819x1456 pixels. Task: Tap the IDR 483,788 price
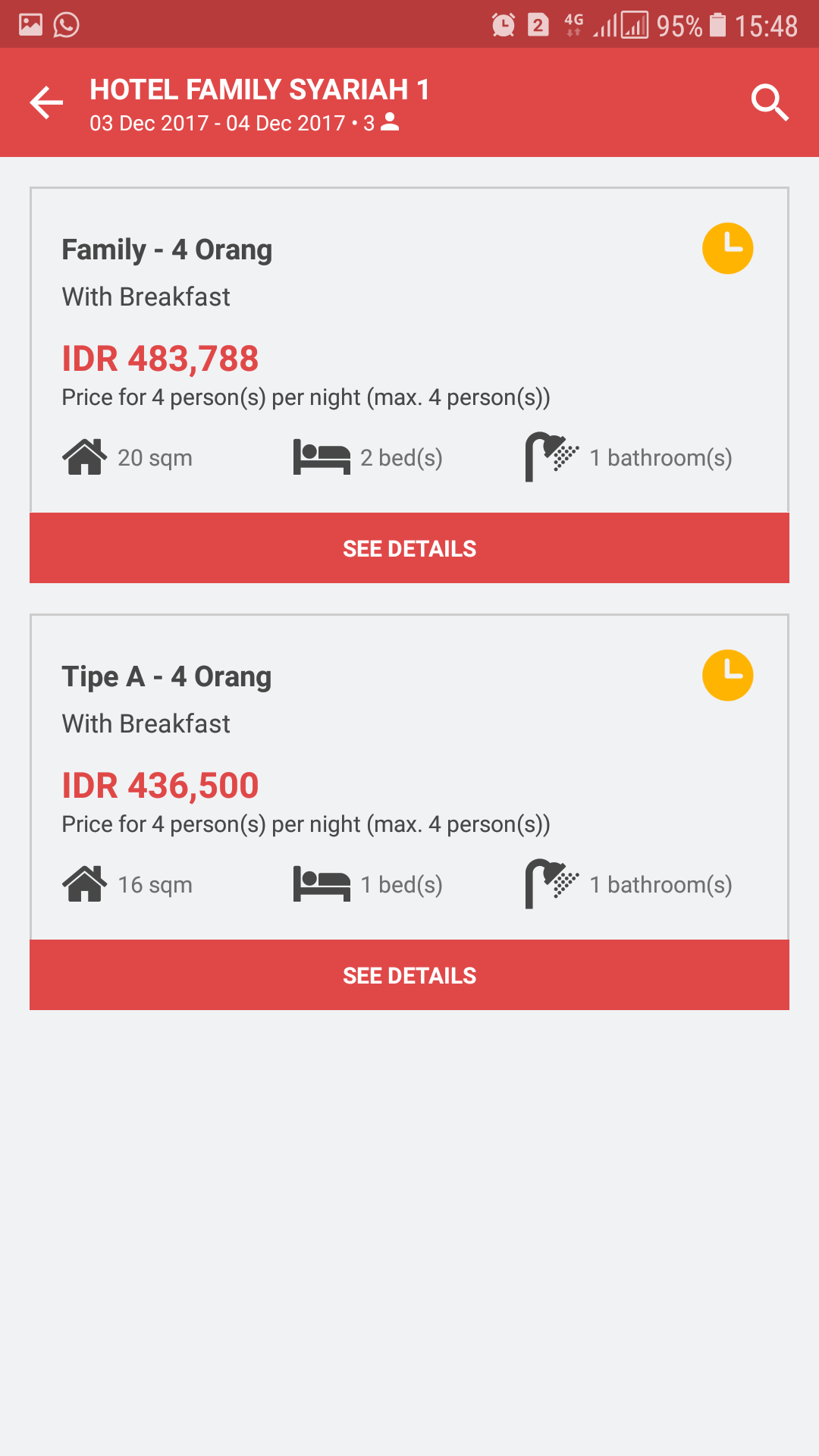pyautogui.click(x=160, y=359)
